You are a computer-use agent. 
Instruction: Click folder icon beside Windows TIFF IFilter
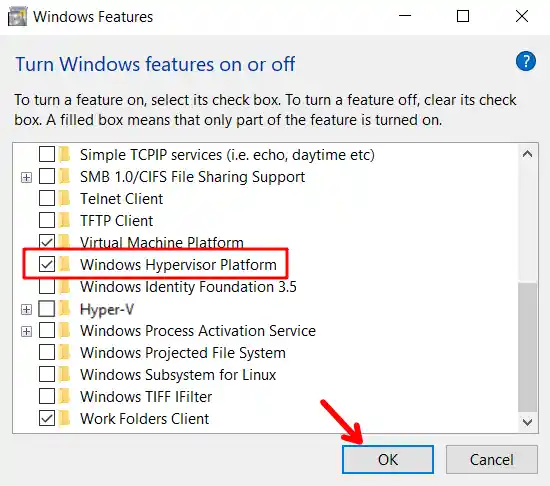click(x=65, y=397)
